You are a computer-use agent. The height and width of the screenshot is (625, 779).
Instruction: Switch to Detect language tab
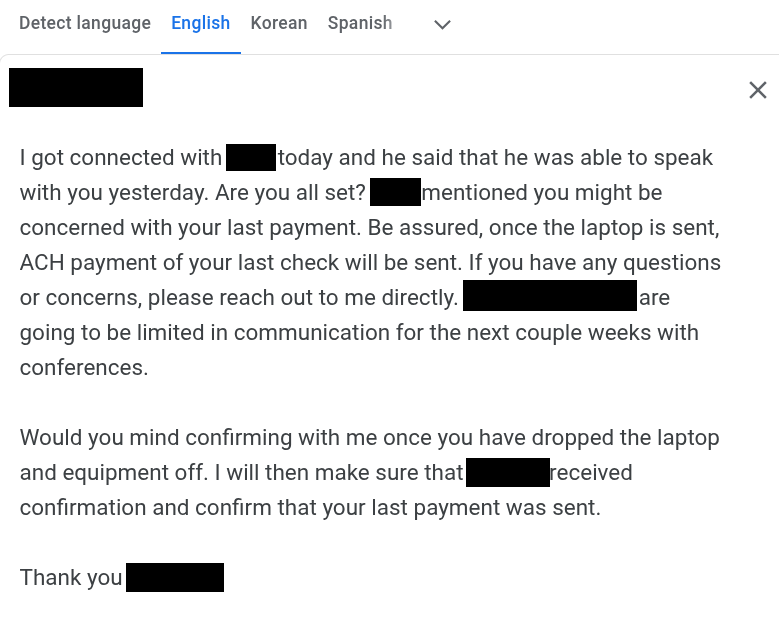tap(85, 23)
